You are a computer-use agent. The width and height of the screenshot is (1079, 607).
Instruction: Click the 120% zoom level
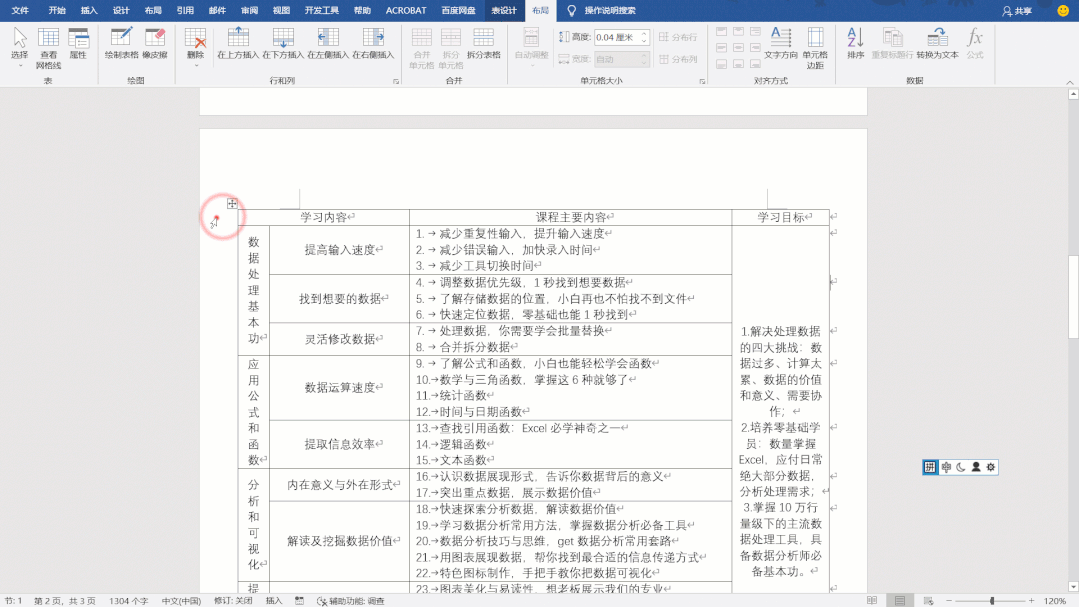1055,601
